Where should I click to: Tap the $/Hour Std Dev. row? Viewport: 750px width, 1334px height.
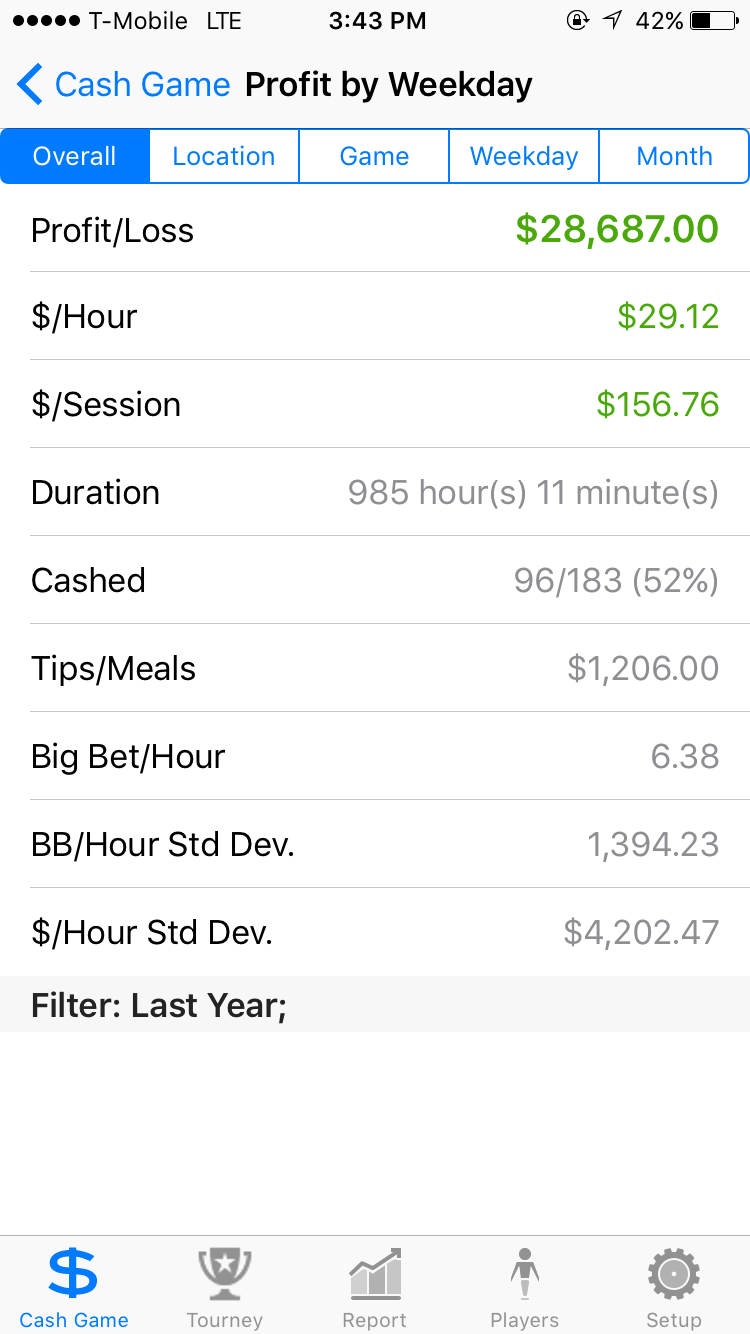tap(375, 932)
